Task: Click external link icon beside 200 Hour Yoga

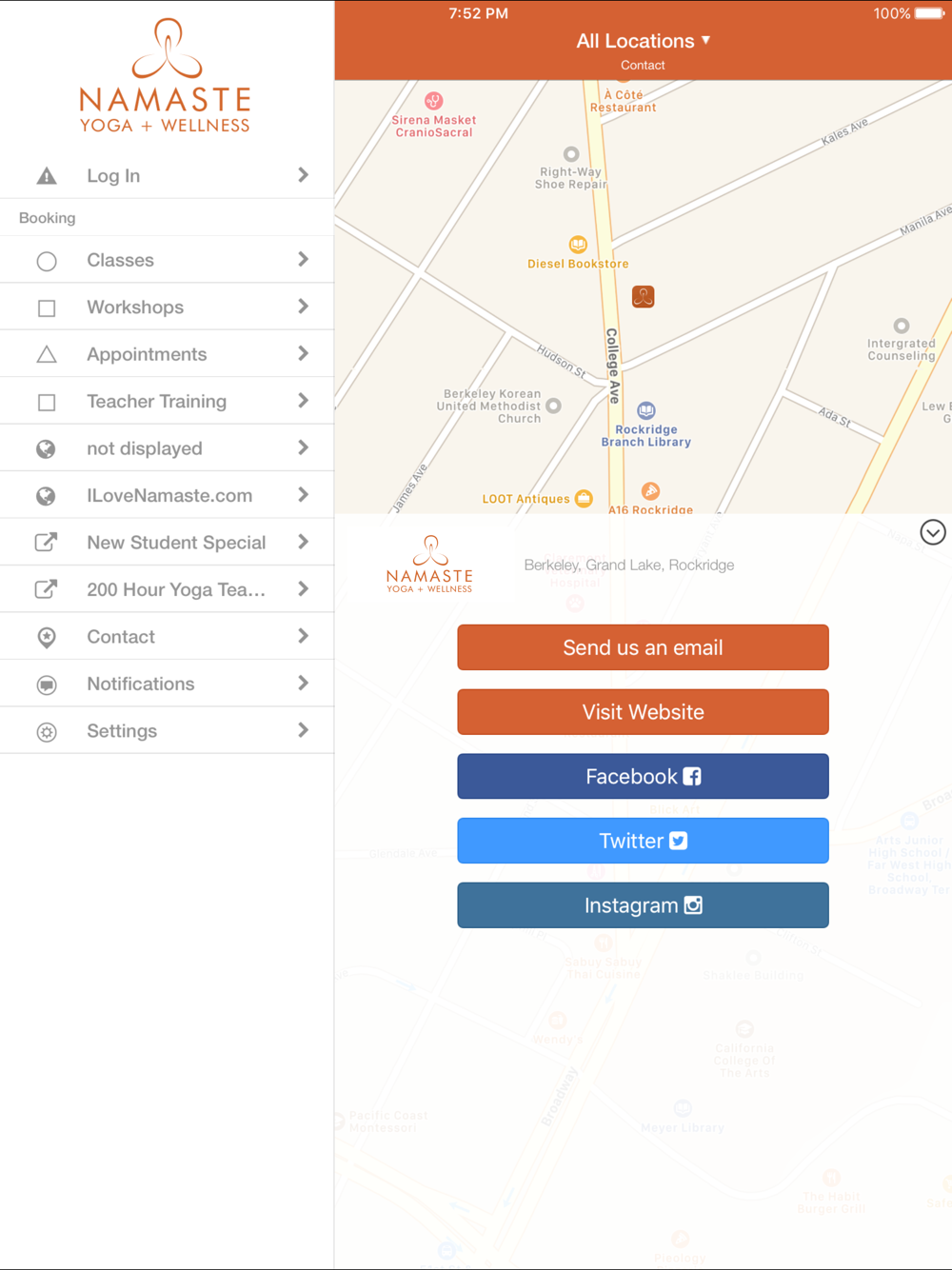Action: click(x=46, y=589)
